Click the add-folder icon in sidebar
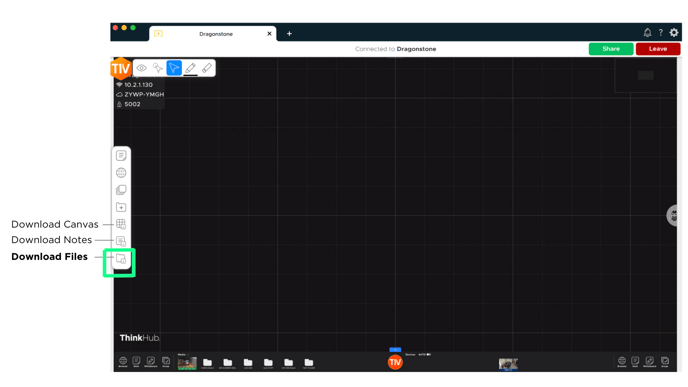Image resolution: width=688 pixels, height=387 pixels. point(121,207)
